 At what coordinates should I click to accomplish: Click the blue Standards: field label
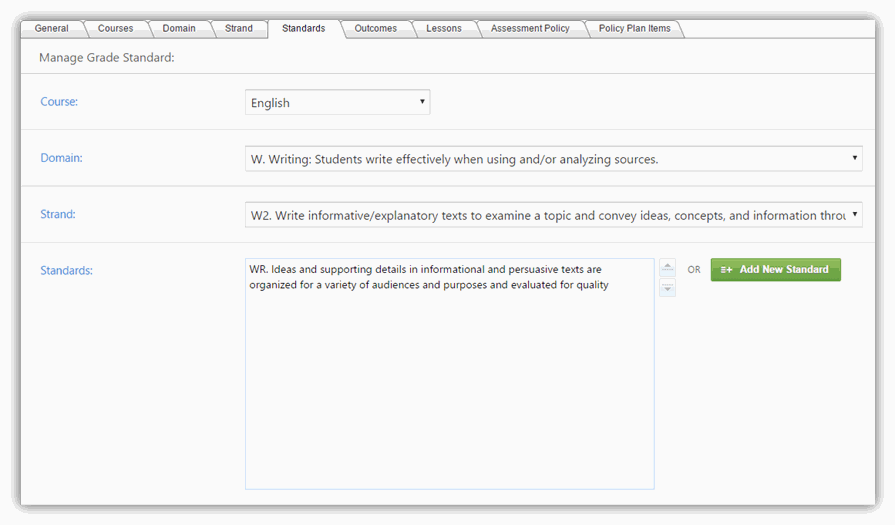coord(66,270)
